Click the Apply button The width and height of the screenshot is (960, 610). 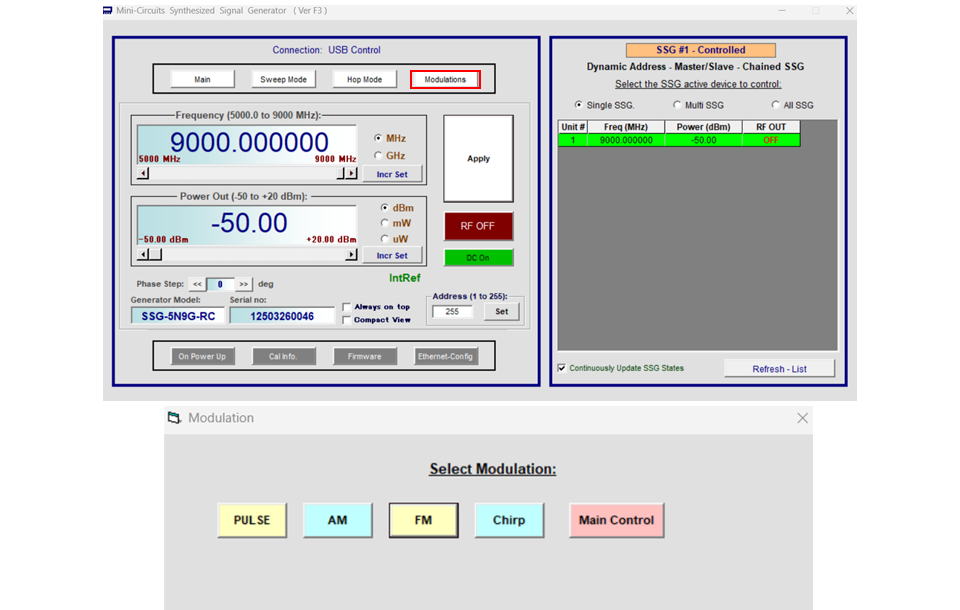[478, 159]
